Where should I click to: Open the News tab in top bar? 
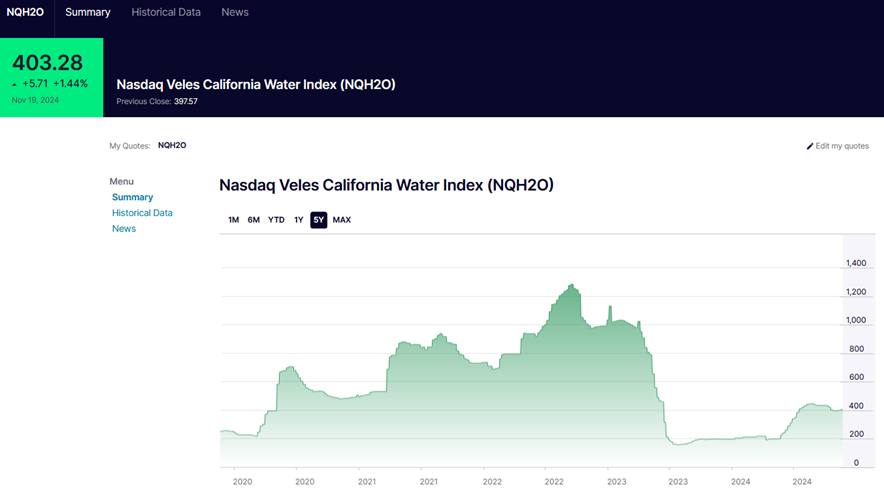click(235, 12)
